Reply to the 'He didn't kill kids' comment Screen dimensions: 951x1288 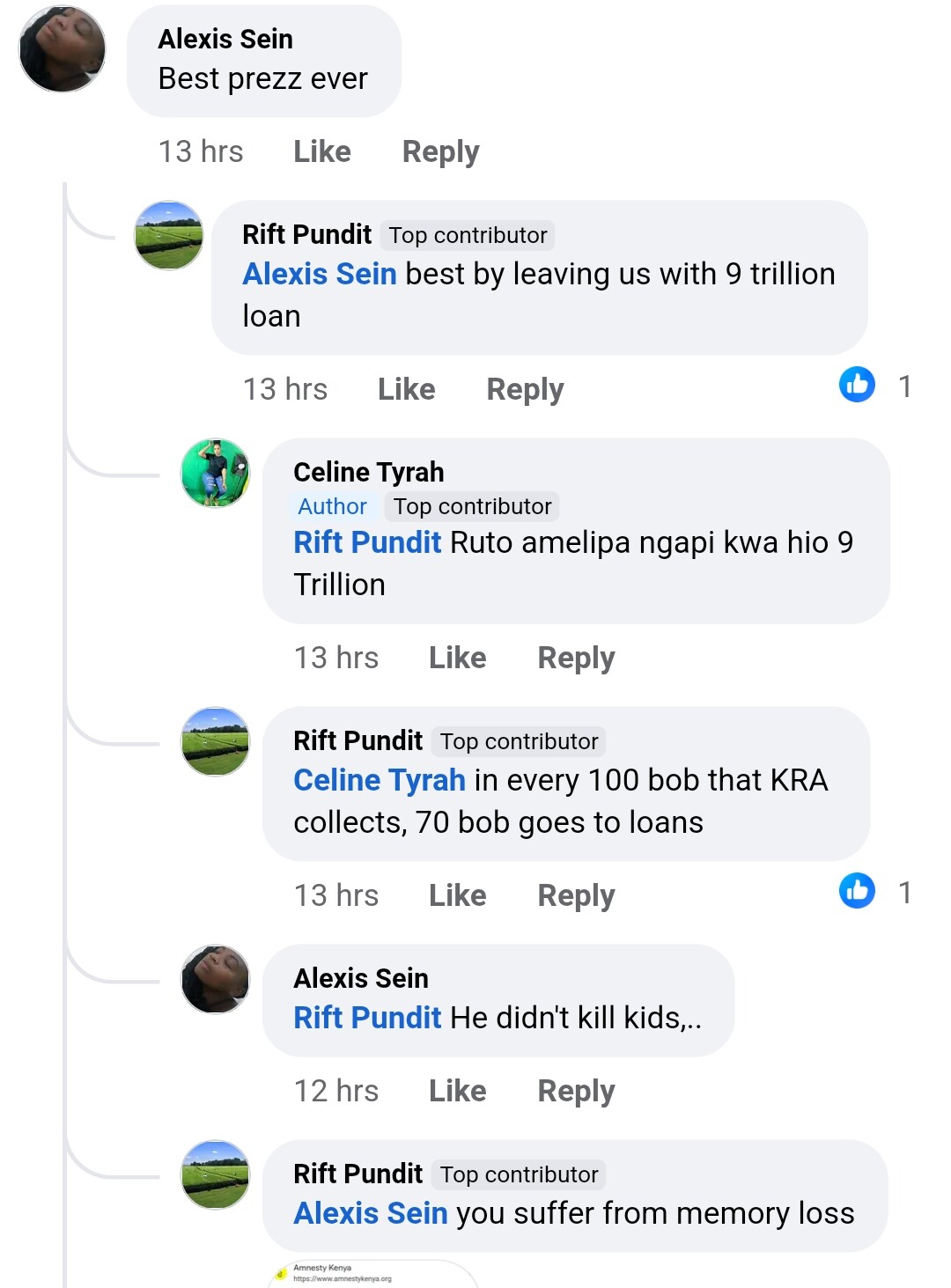(x=576, y=1091)
